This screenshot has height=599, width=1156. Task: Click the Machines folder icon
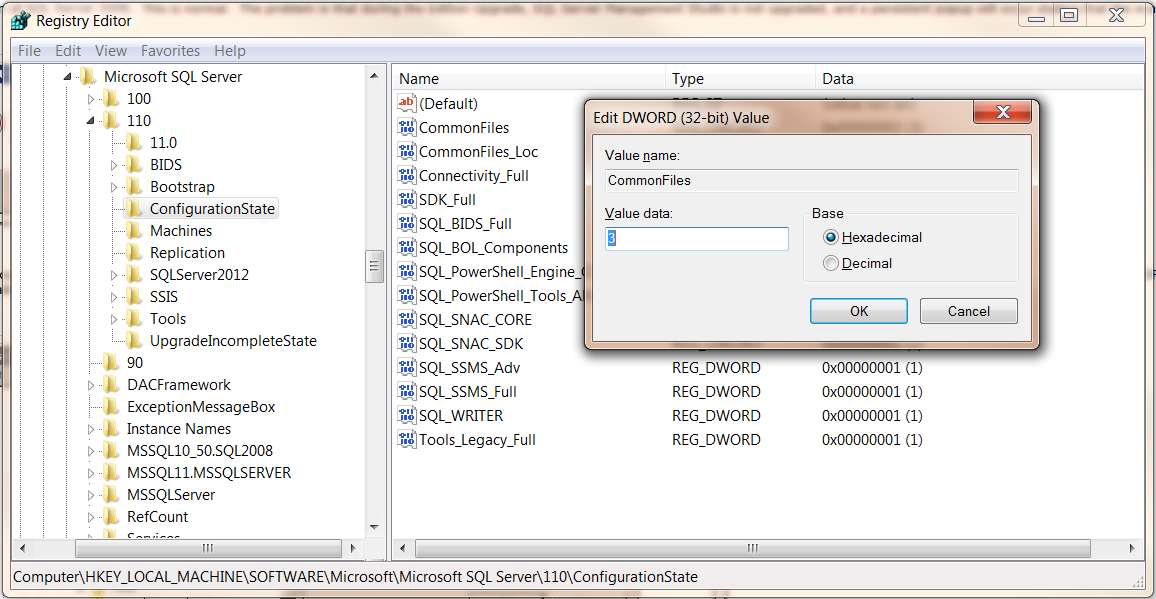133,231
